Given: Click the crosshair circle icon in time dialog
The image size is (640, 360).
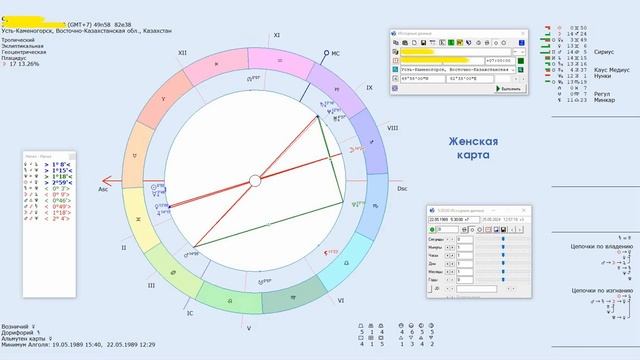Looking at the screenshot, I should tap(464, 230).
